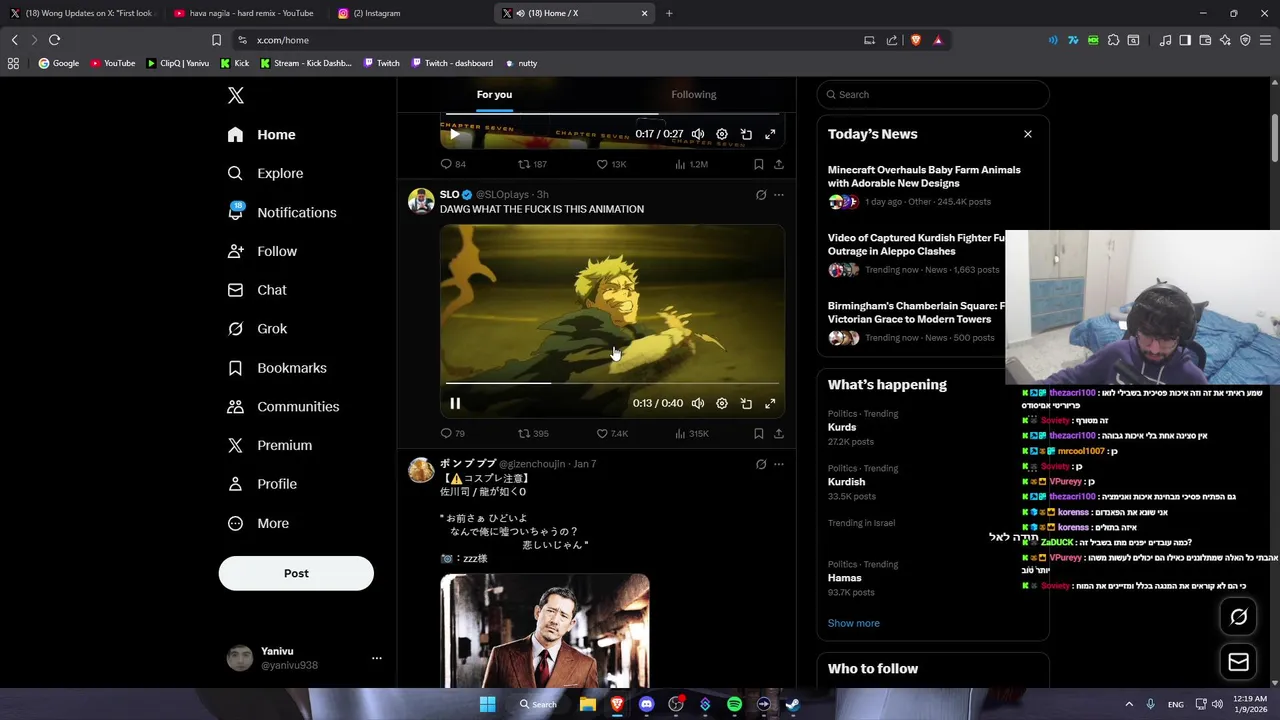Read Minecraft Overhauls Baby Farm Animals news

pos(924,176)
